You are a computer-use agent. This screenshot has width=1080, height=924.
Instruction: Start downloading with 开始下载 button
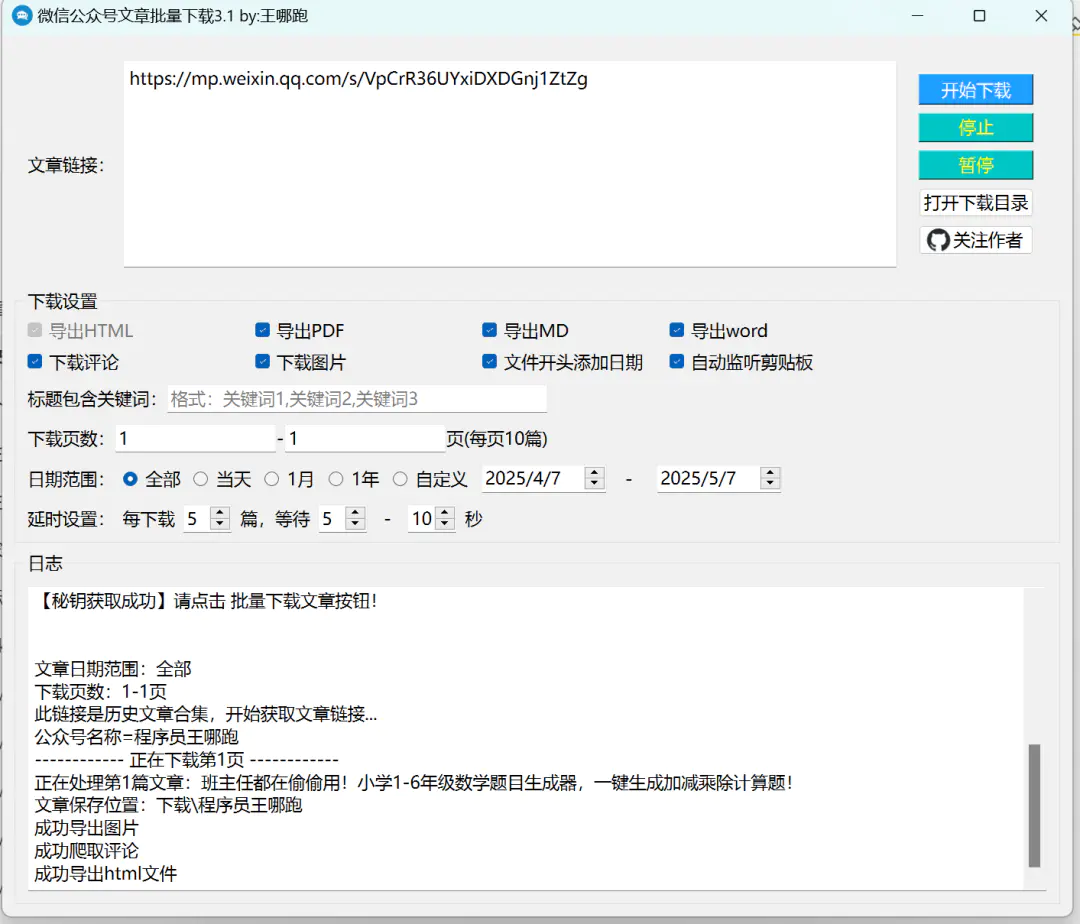coord(975,90)
